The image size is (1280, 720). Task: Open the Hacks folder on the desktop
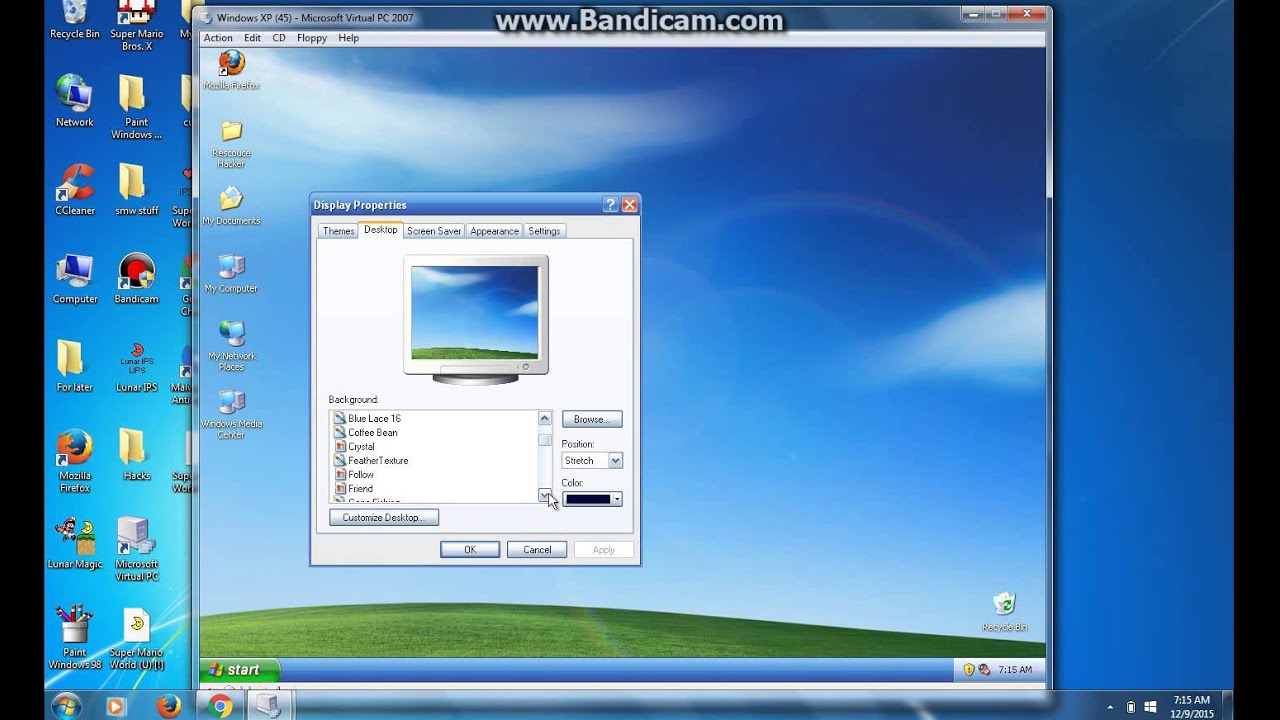coord(137,454)
